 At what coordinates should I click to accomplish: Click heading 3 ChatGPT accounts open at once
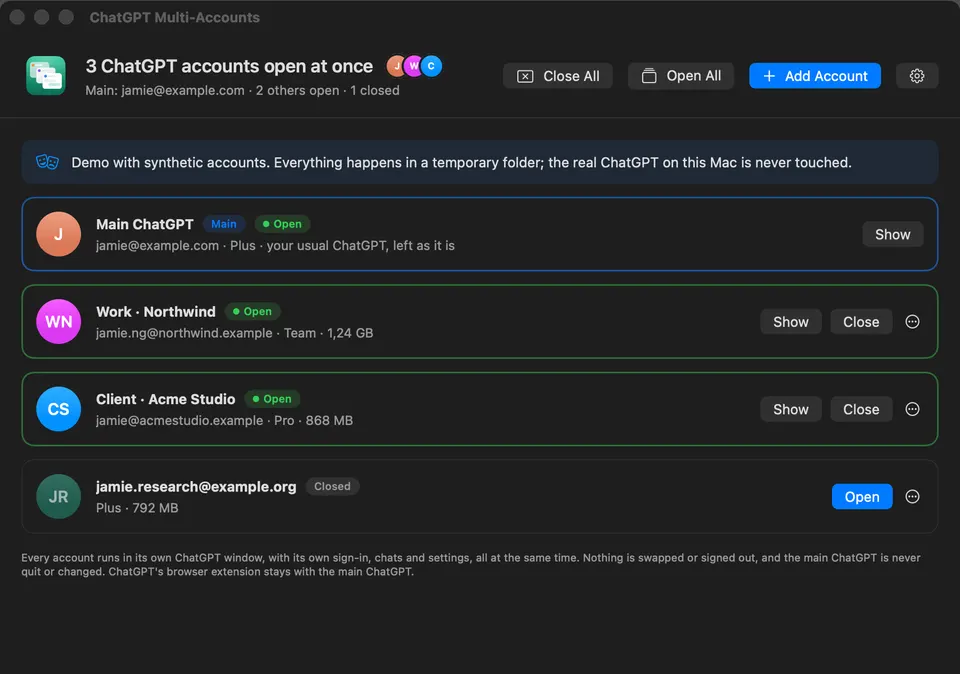[x=229, y=66]
